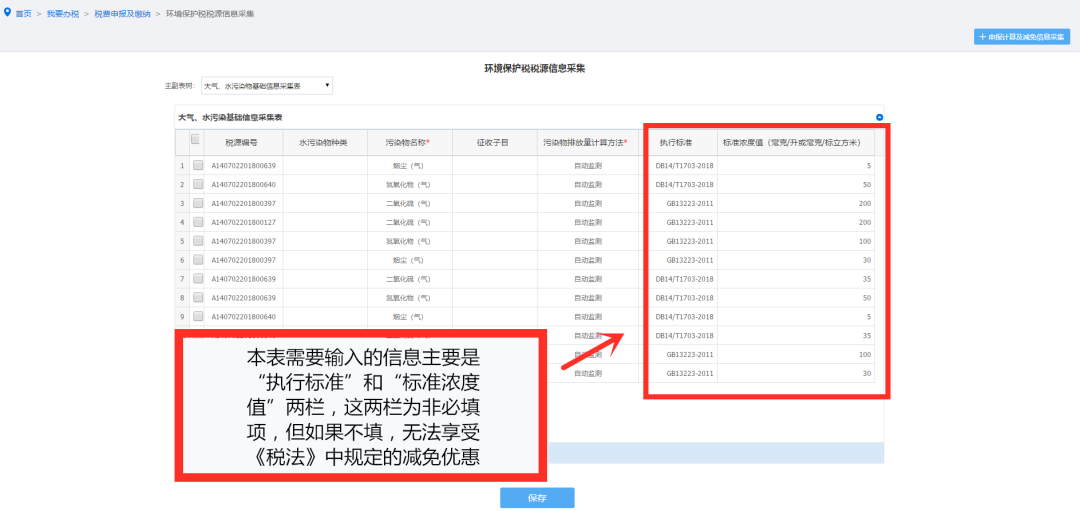Click the 烟尘(气) cell in row 1
The image size is (1080, 511).
coord(408,165)
